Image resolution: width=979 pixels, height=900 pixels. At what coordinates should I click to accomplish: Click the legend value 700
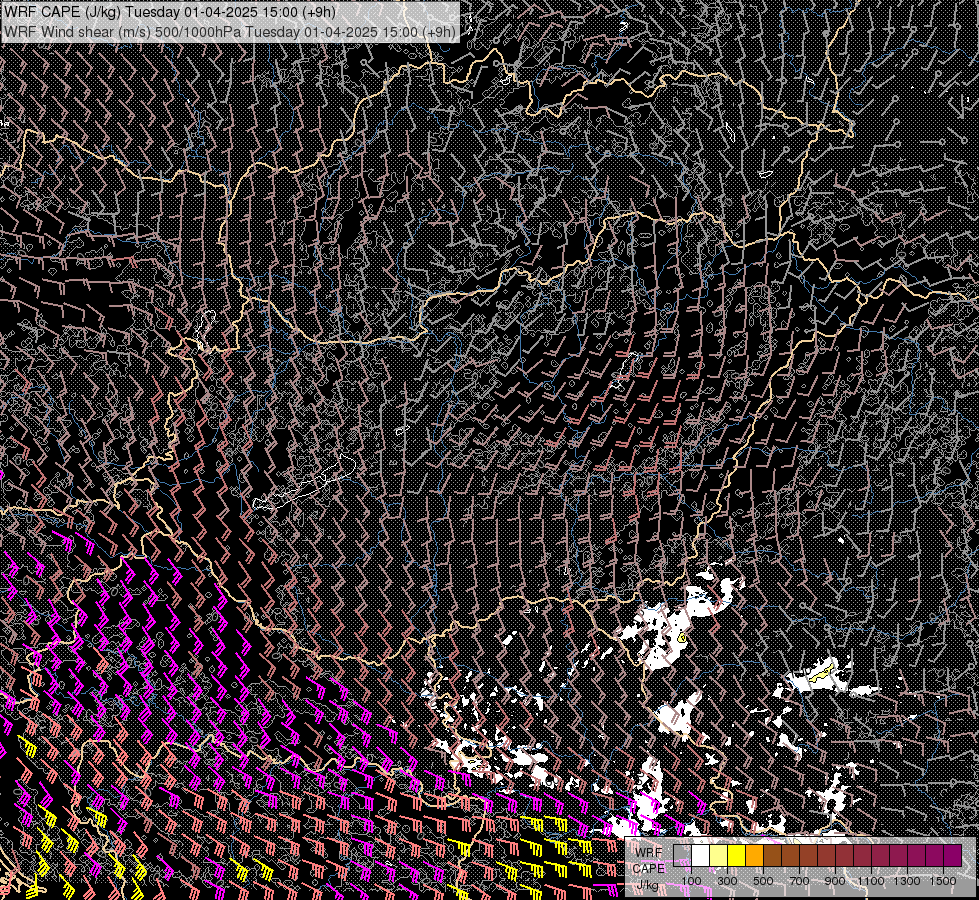click(799, 881)
